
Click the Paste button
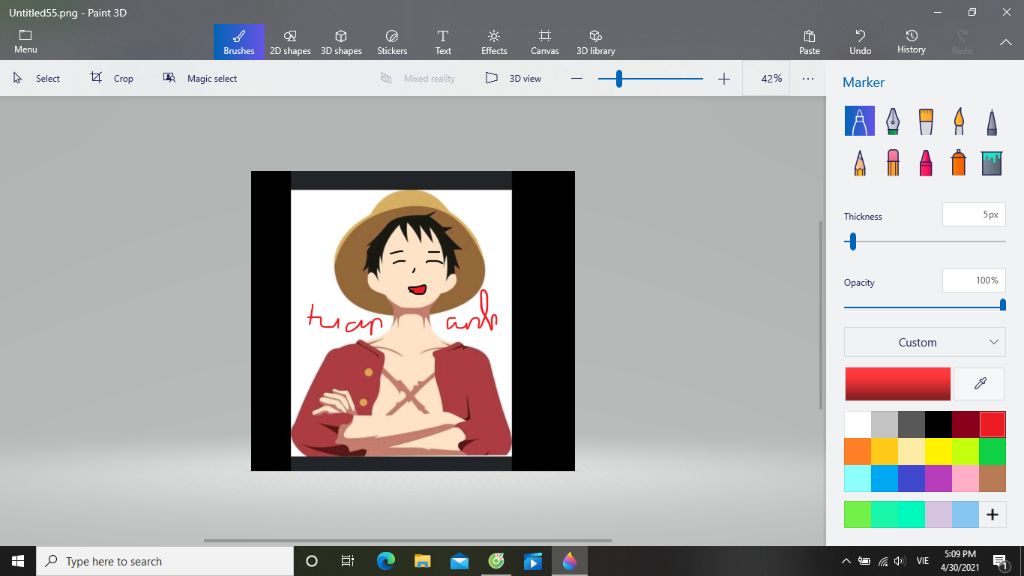tap(809, 42)
